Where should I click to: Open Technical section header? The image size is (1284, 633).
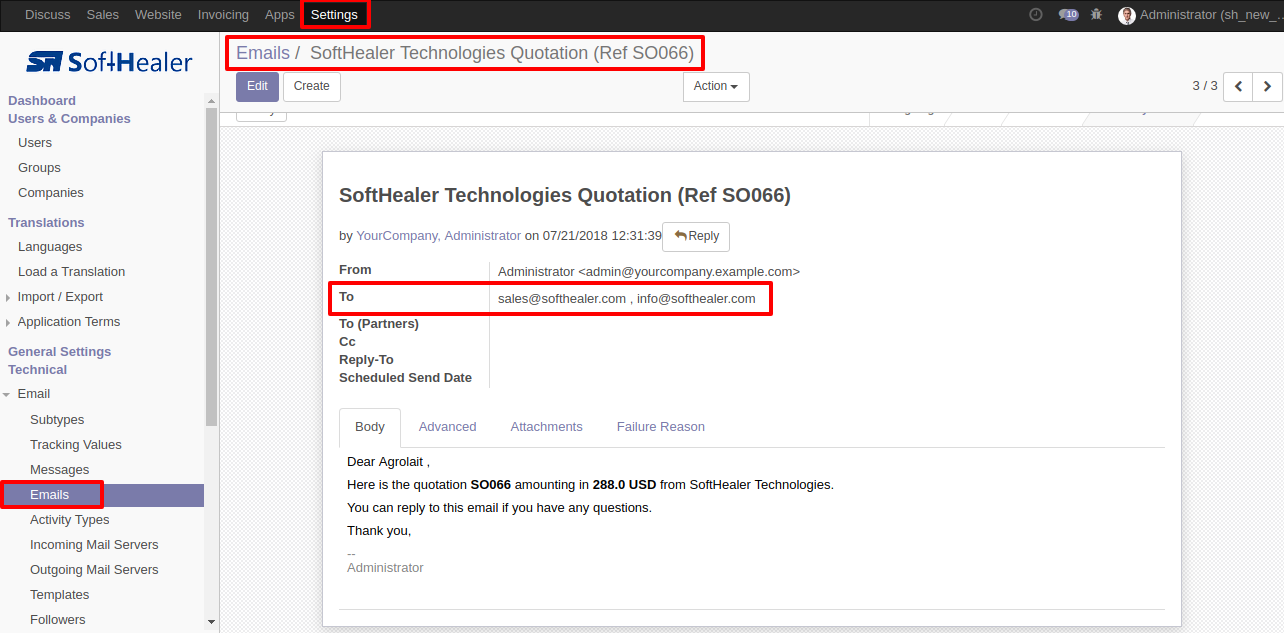click(x=37, y=370)
